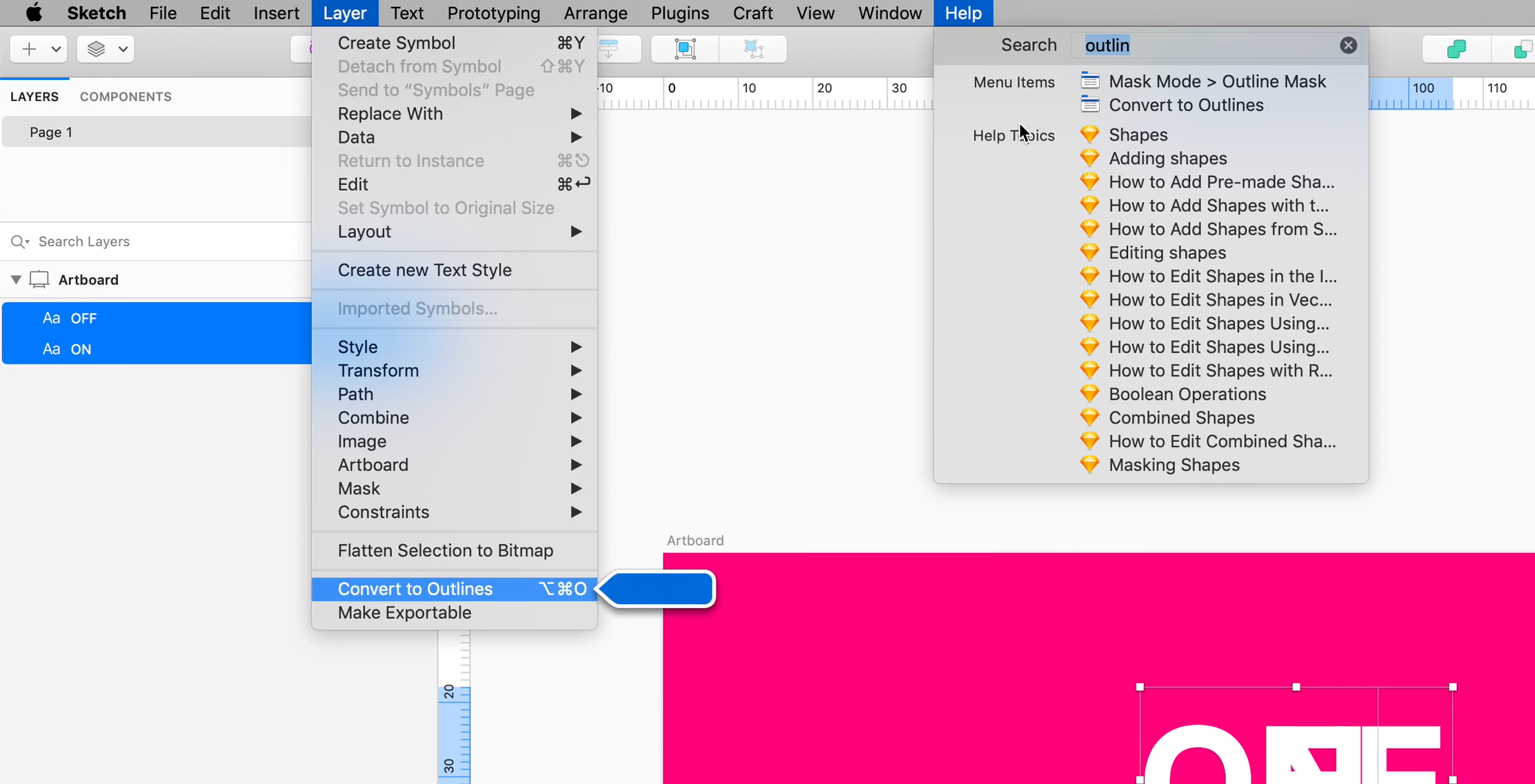Open the Apple menu
Image resolution: width=1535 pixels, height=784 pixels.
pos(32,12)
